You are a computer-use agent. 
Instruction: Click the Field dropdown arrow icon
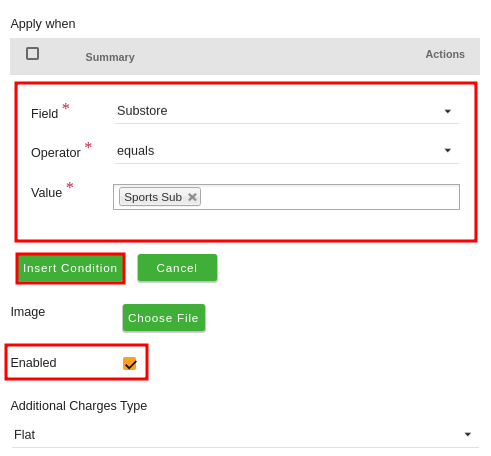pos(448,111)
